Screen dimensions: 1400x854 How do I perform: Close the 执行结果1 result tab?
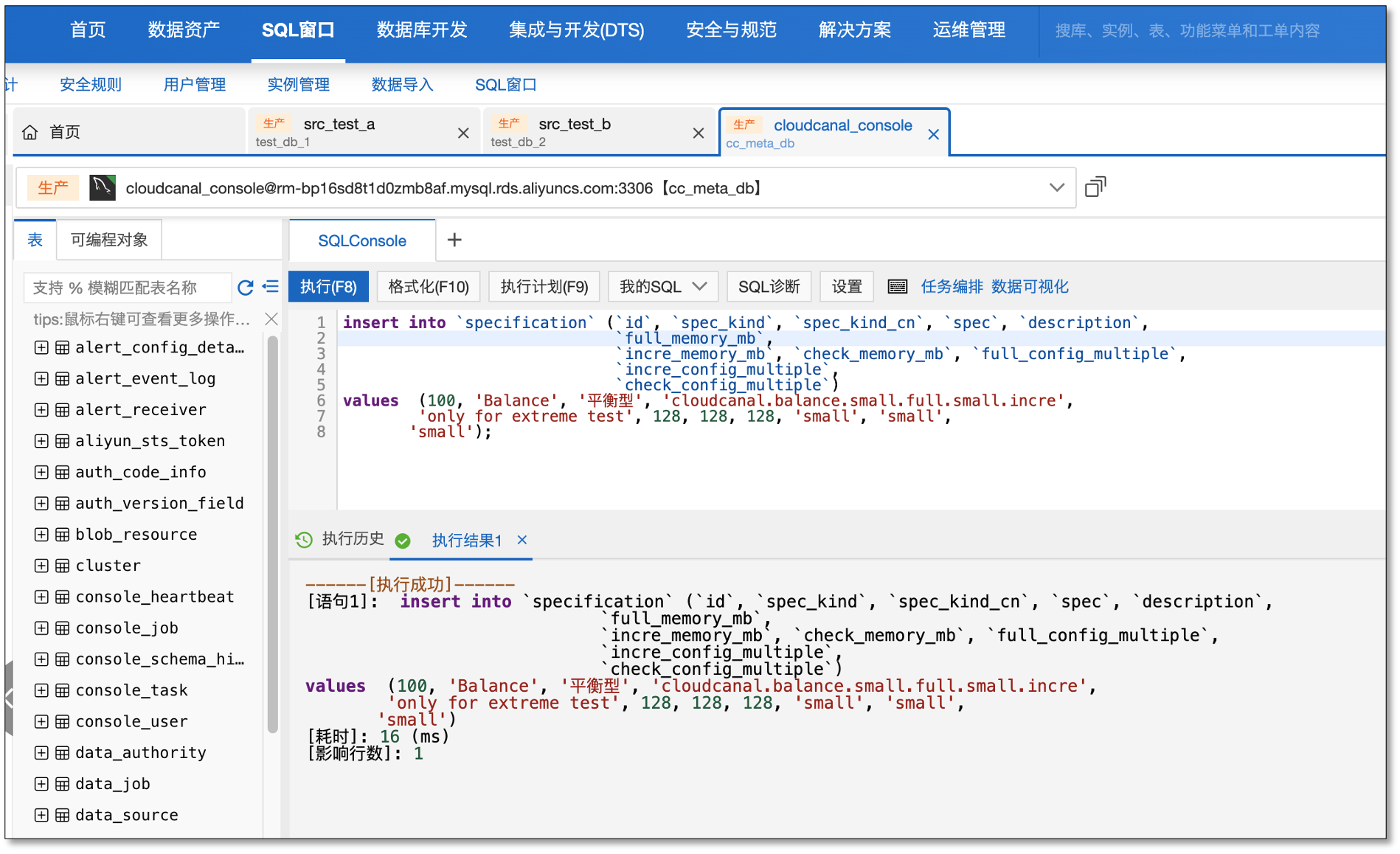click(x=522, y=540)
